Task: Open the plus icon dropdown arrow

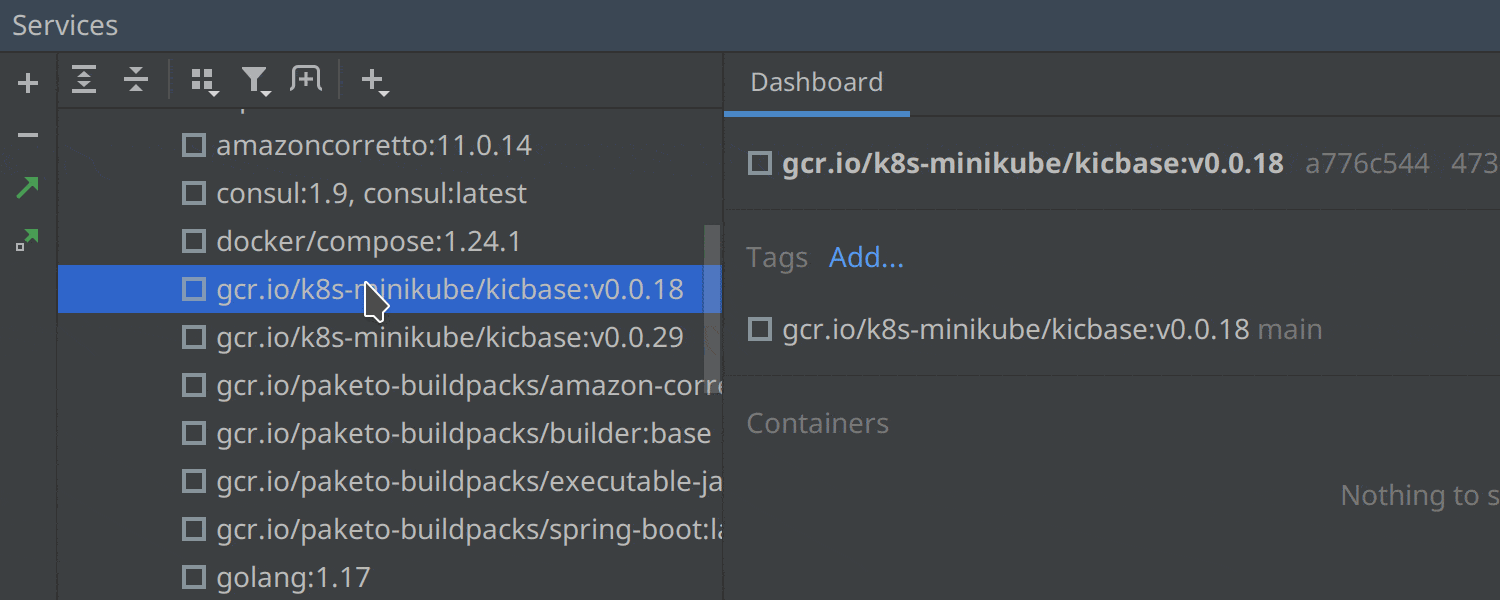Action: coord(383,93)
